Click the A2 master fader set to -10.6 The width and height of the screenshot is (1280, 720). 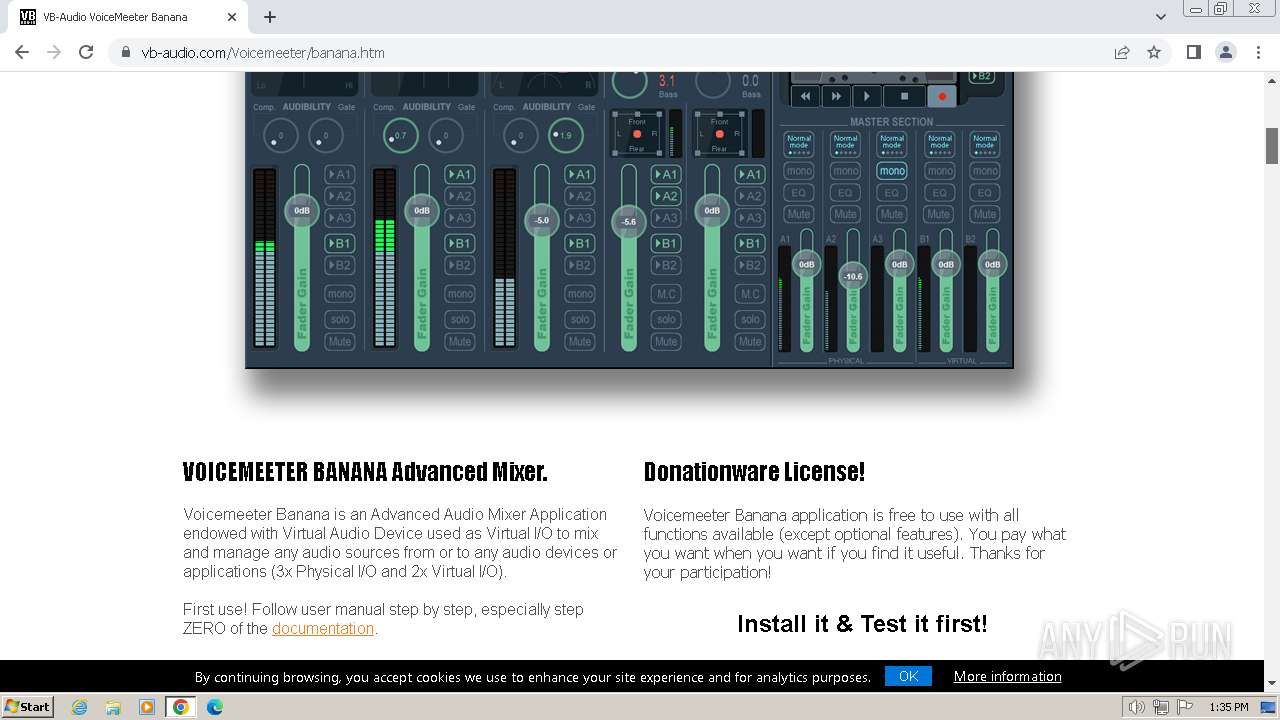[853, 276]
